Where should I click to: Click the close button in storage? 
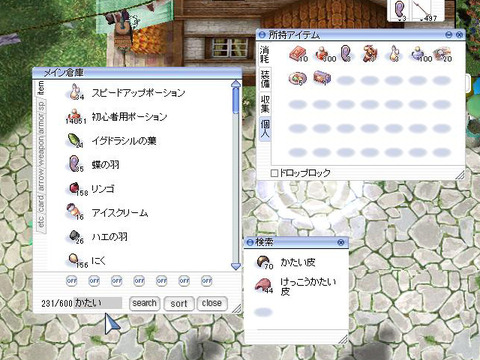click(212, 303)
